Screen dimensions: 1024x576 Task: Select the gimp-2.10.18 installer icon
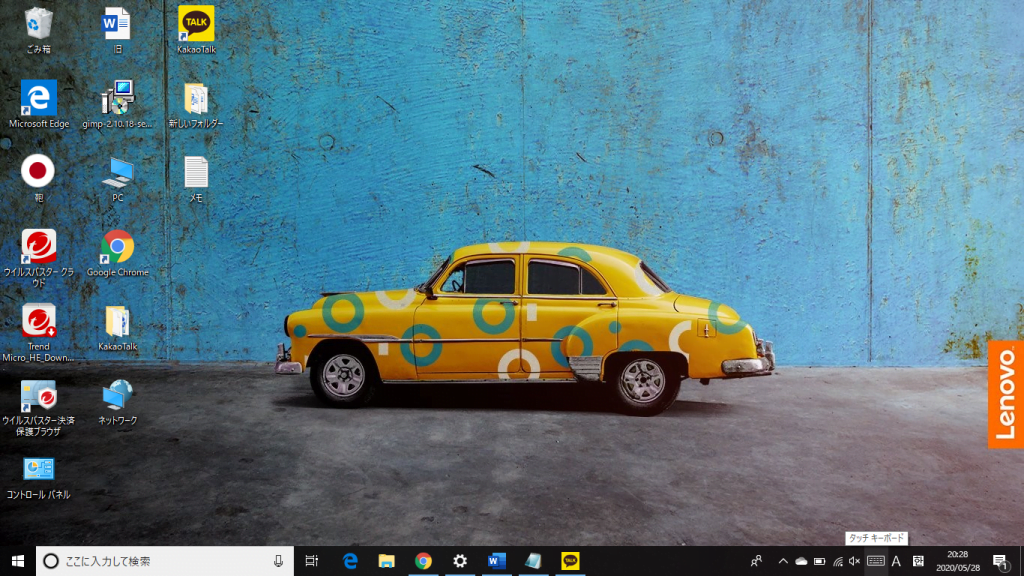tap(118, 99)
